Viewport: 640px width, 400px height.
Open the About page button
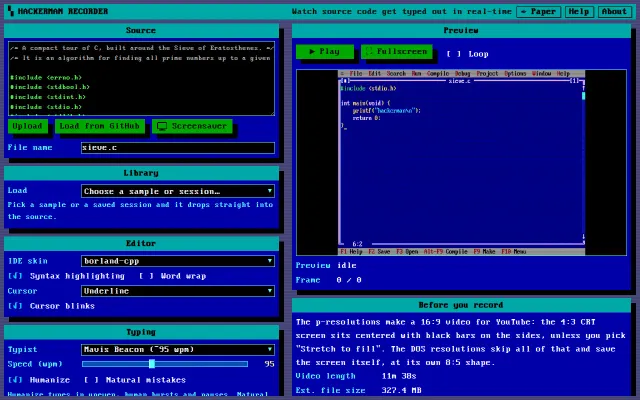[x=614, y=11]
